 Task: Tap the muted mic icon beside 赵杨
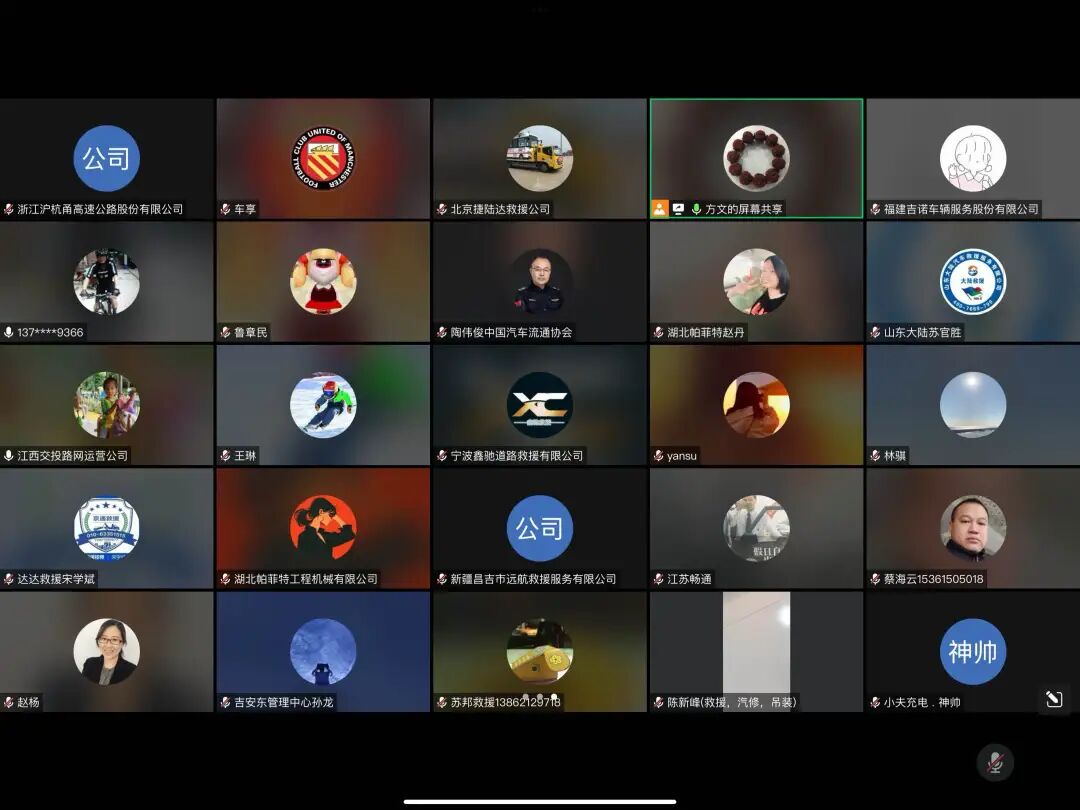pyautogui.click(x=9, y=702)
